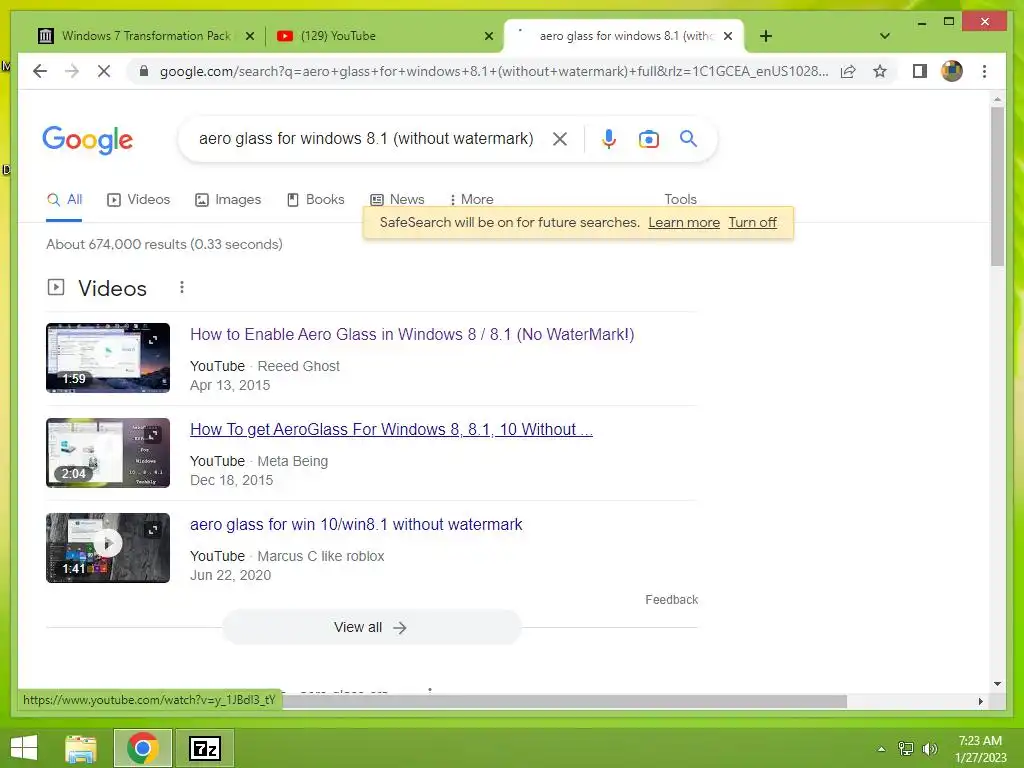This screenshot has width=1024, height=768.
Task: Go back to the previous page
Action: pos(40,71)
